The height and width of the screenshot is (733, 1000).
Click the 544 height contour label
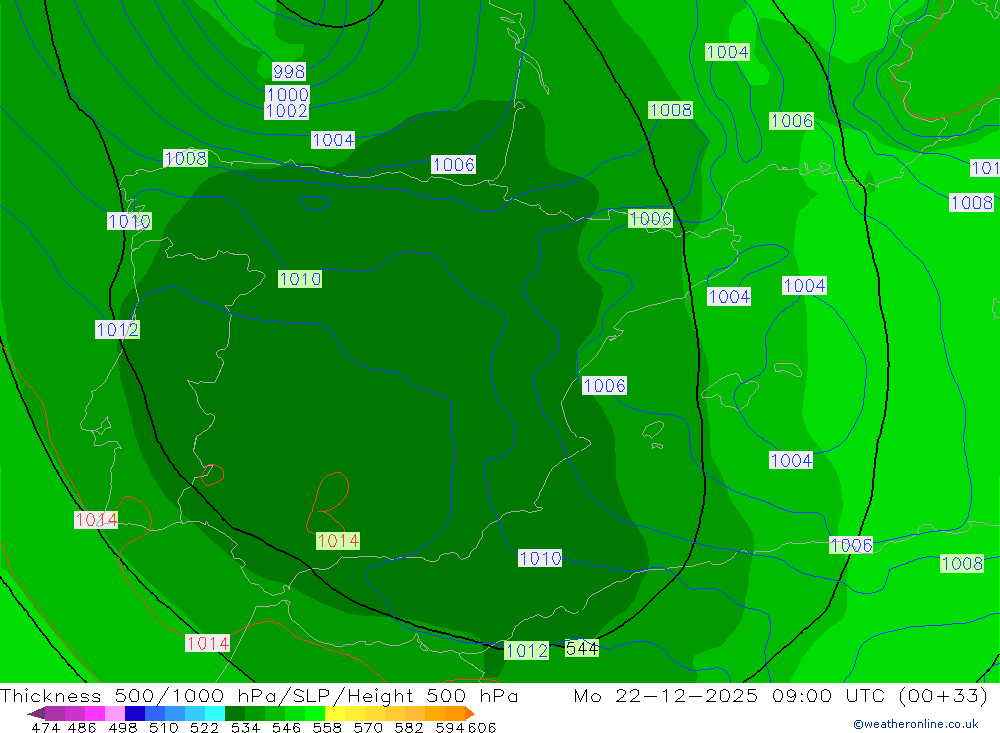pyautogui.click(x=582, y=648)
